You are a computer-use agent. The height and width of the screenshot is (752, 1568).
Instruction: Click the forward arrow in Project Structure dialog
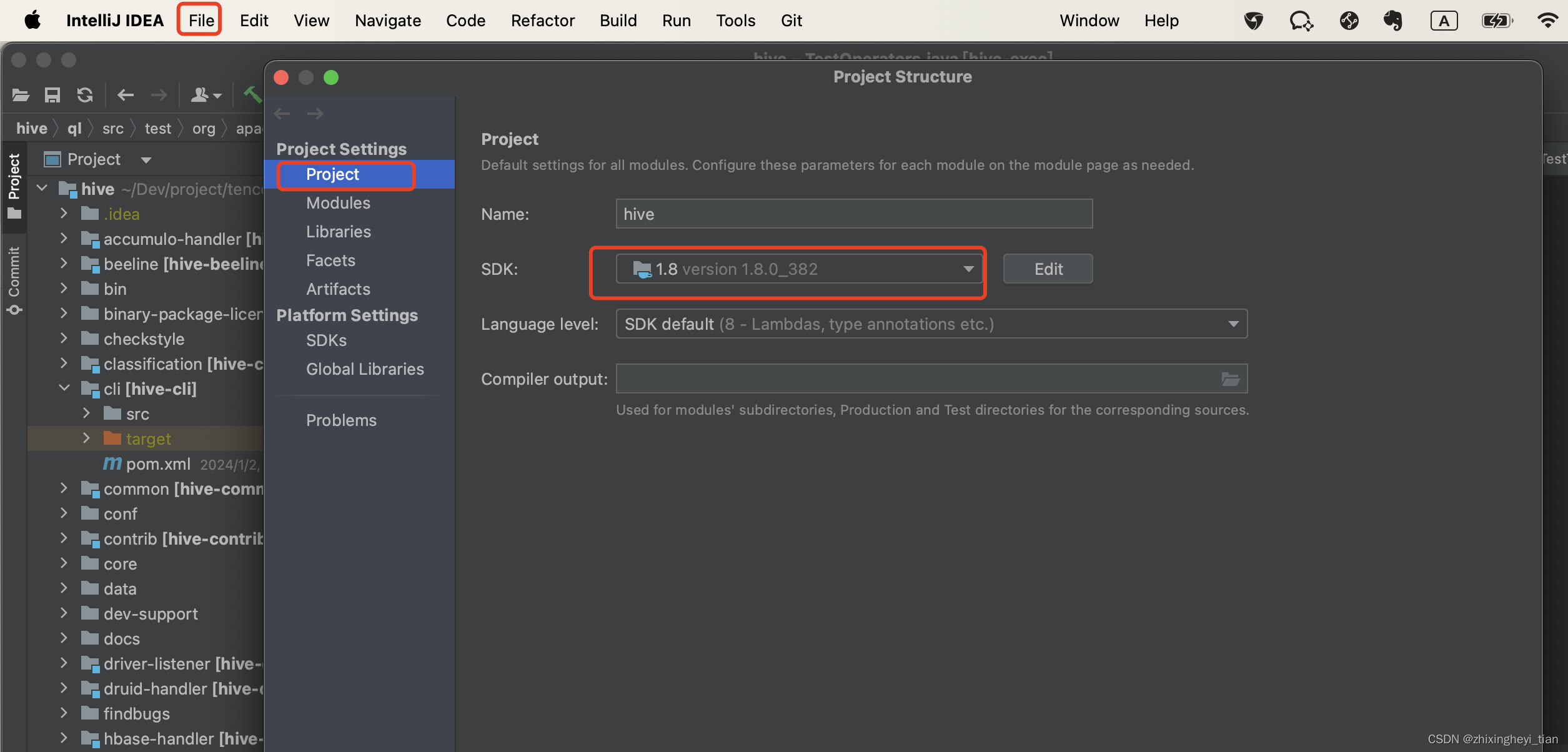(x=315, y=113)
